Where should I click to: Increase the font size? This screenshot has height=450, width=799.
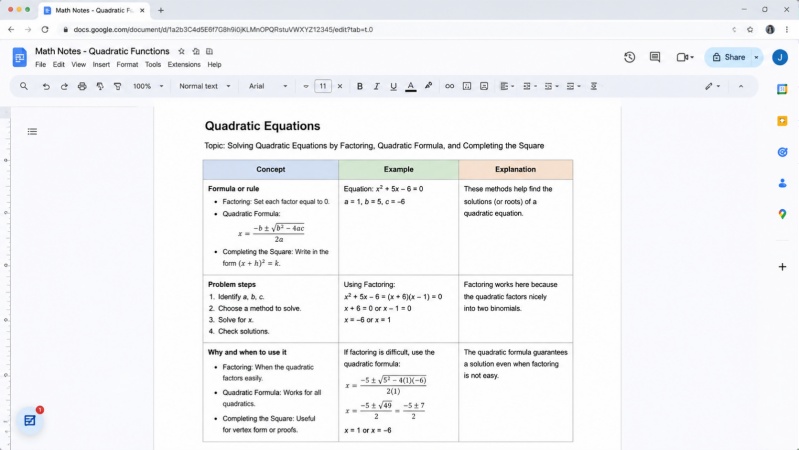tap(340, 86)
